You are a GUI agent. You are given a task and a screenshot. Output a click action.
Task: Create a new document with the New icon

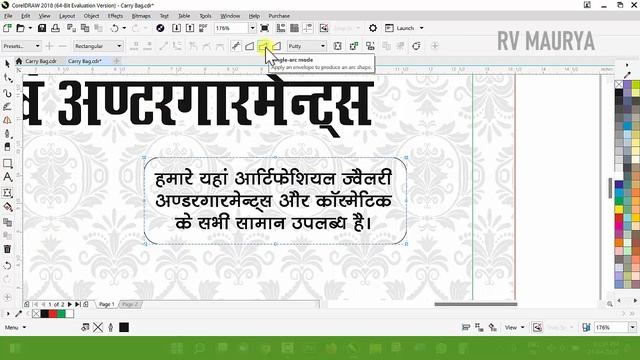pyautogui.click(x=7, y=28)
